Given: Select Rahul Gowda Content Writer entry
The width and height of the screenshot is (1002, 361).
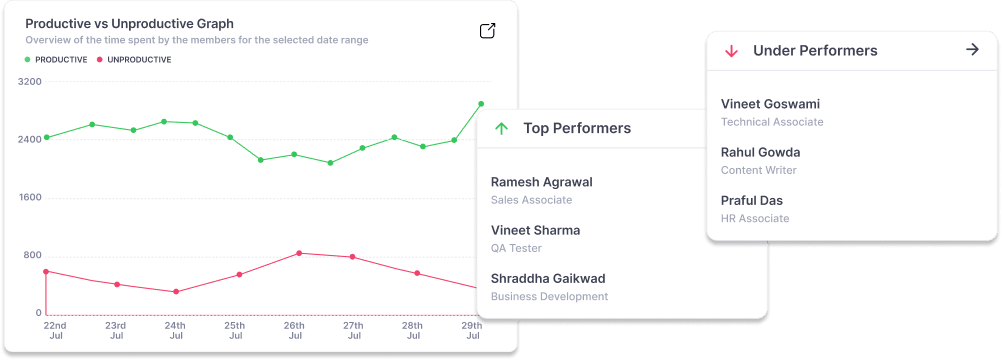Looking at the screenshot, I should (x=760, y=160).
